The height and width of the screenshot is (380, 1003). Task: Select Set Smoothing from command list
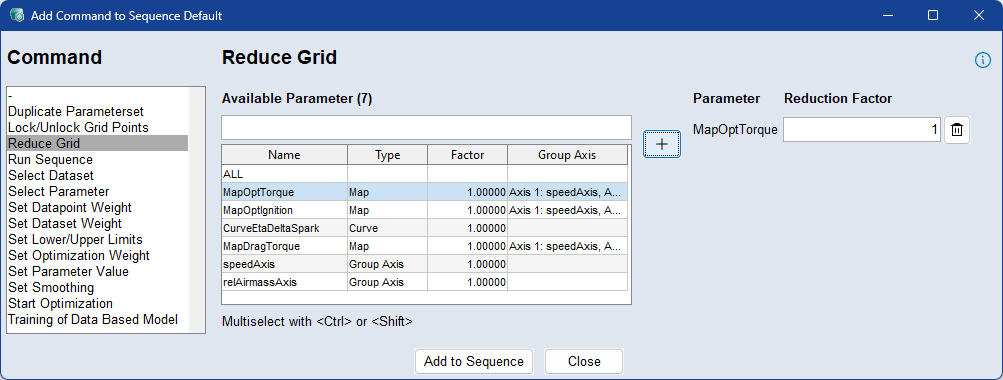pyautogui.click(x=51, y=287)
